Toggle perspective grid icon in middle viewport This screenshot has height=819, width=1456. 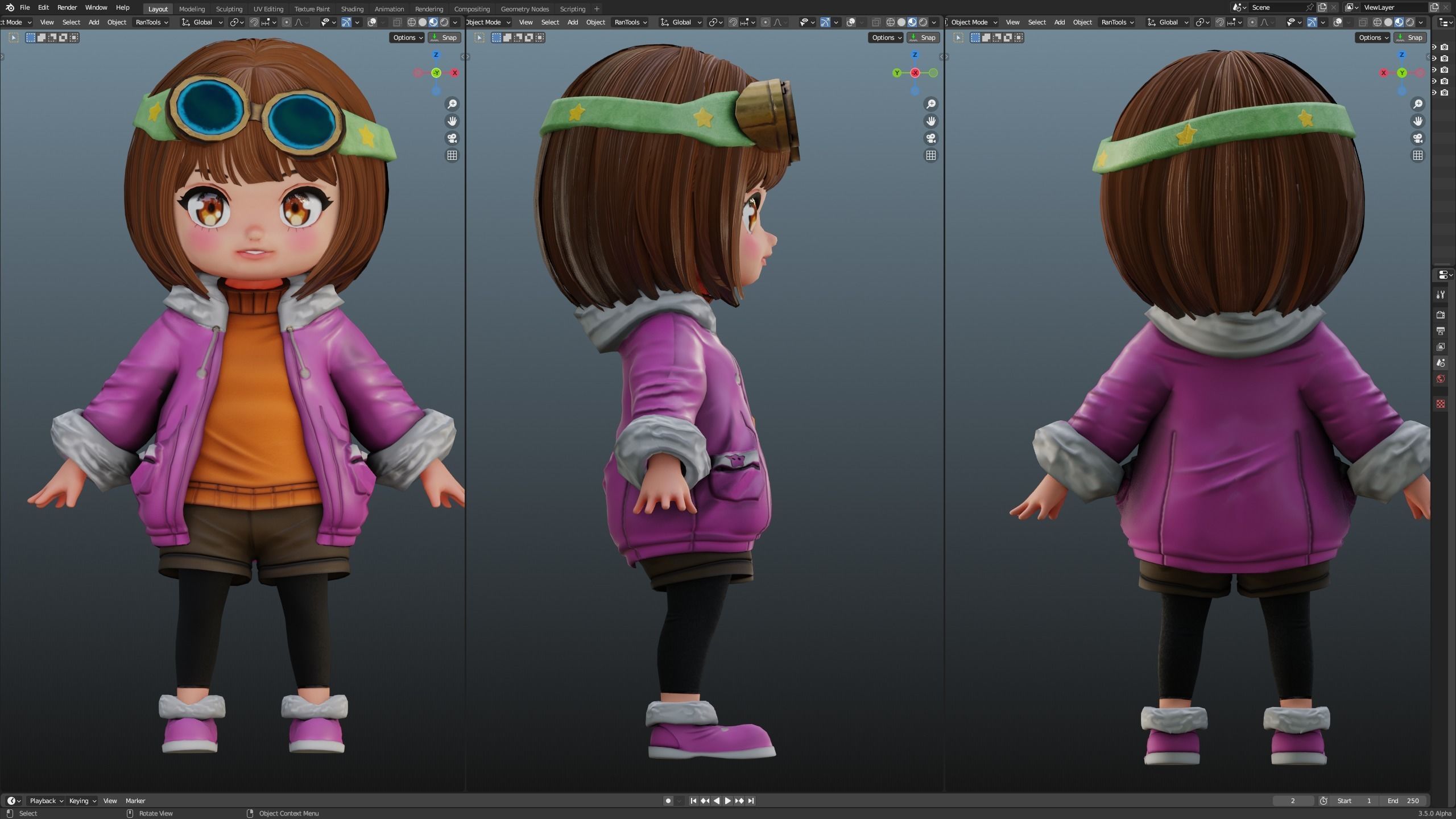tap(931, 155)
